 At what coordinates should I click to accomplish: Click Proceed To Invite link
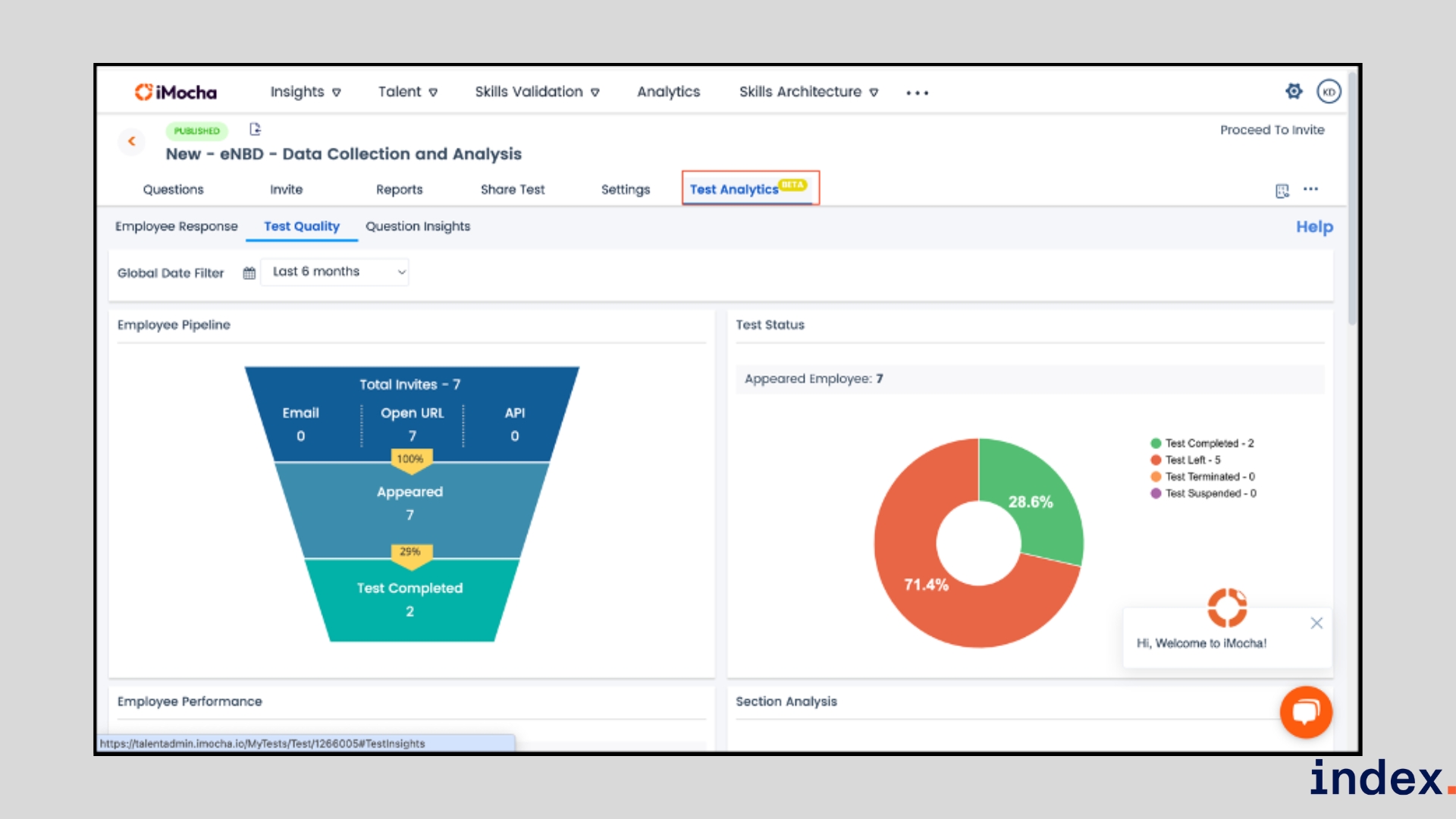pos(1272,130)
